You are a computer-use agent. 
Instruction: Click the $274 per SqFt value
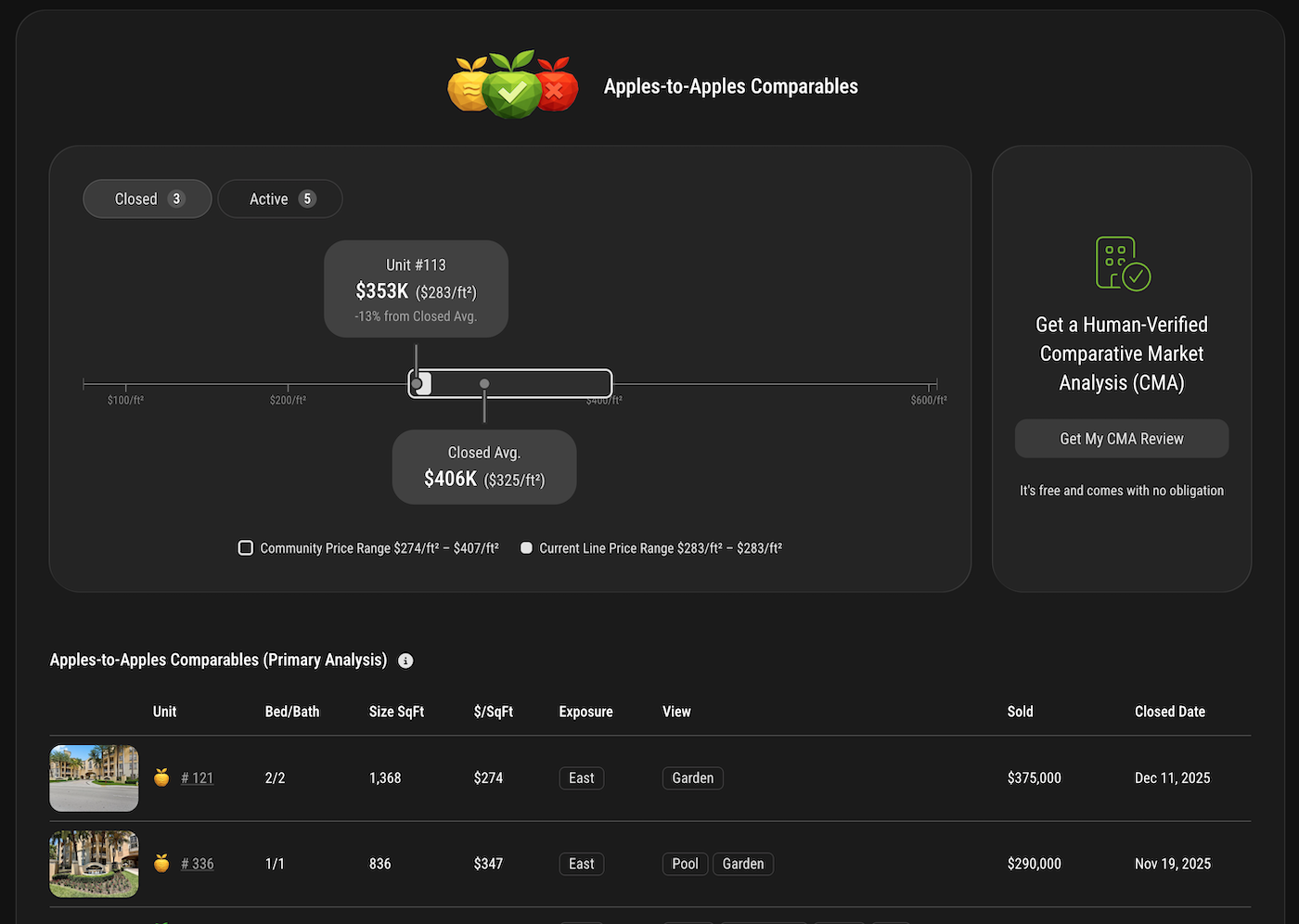point(488,778)
